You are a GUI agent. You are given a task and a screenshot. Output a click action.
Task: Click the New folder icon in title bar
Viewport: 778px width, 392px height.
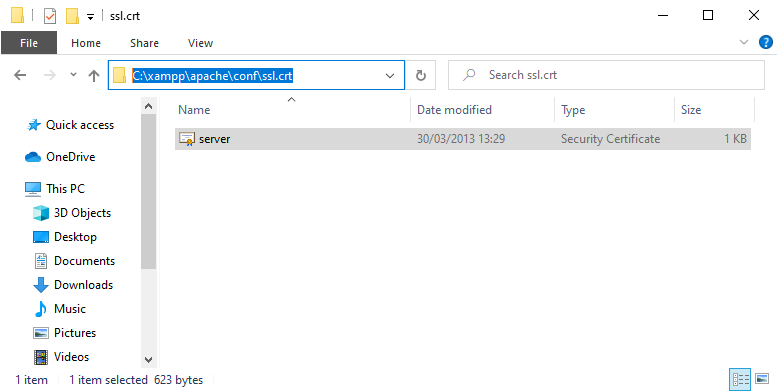72,16
